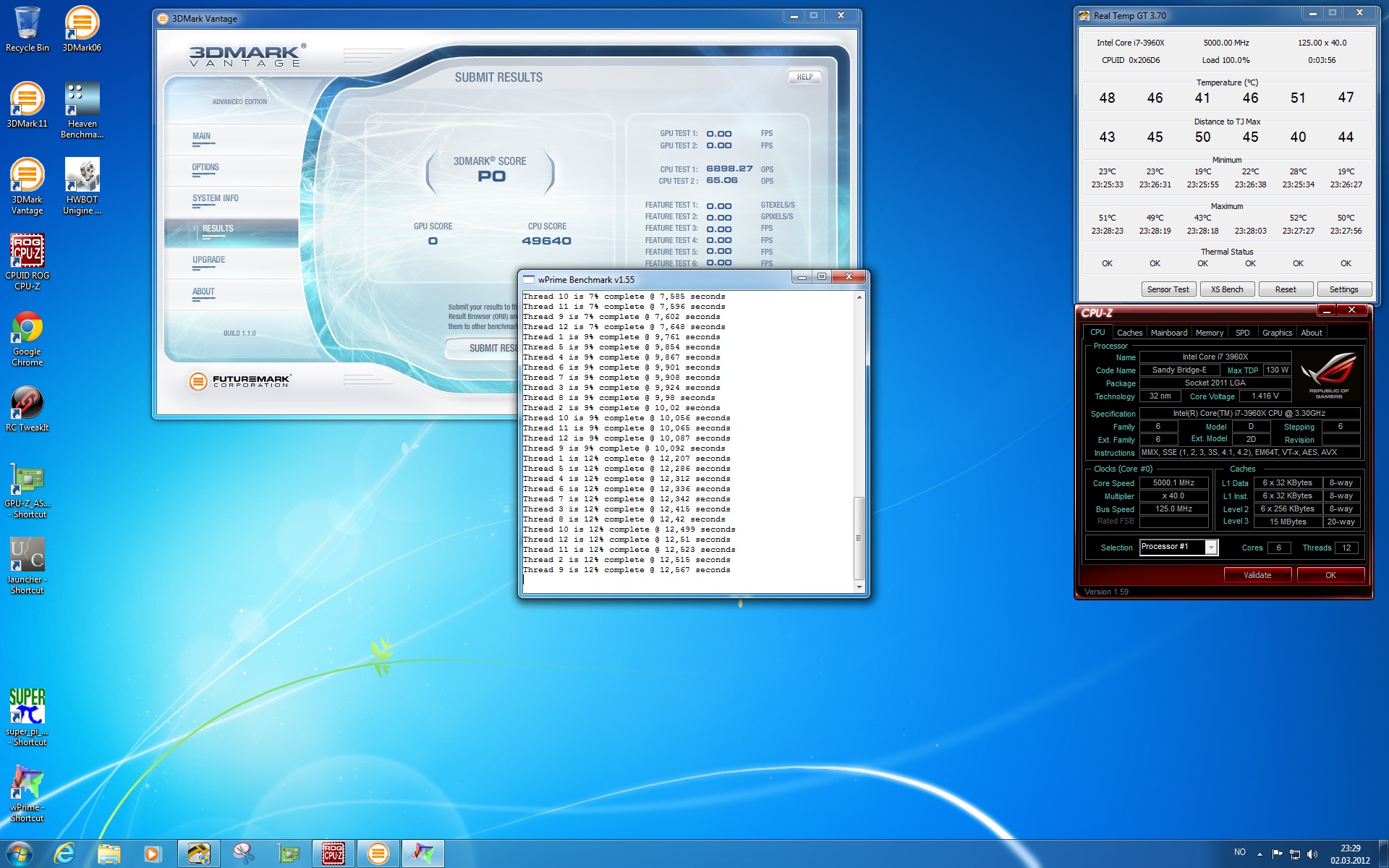Switch to 3DMark Vantage taskbar button
Viewport: 1389px width, 868px height.
(x=378, y=854)
